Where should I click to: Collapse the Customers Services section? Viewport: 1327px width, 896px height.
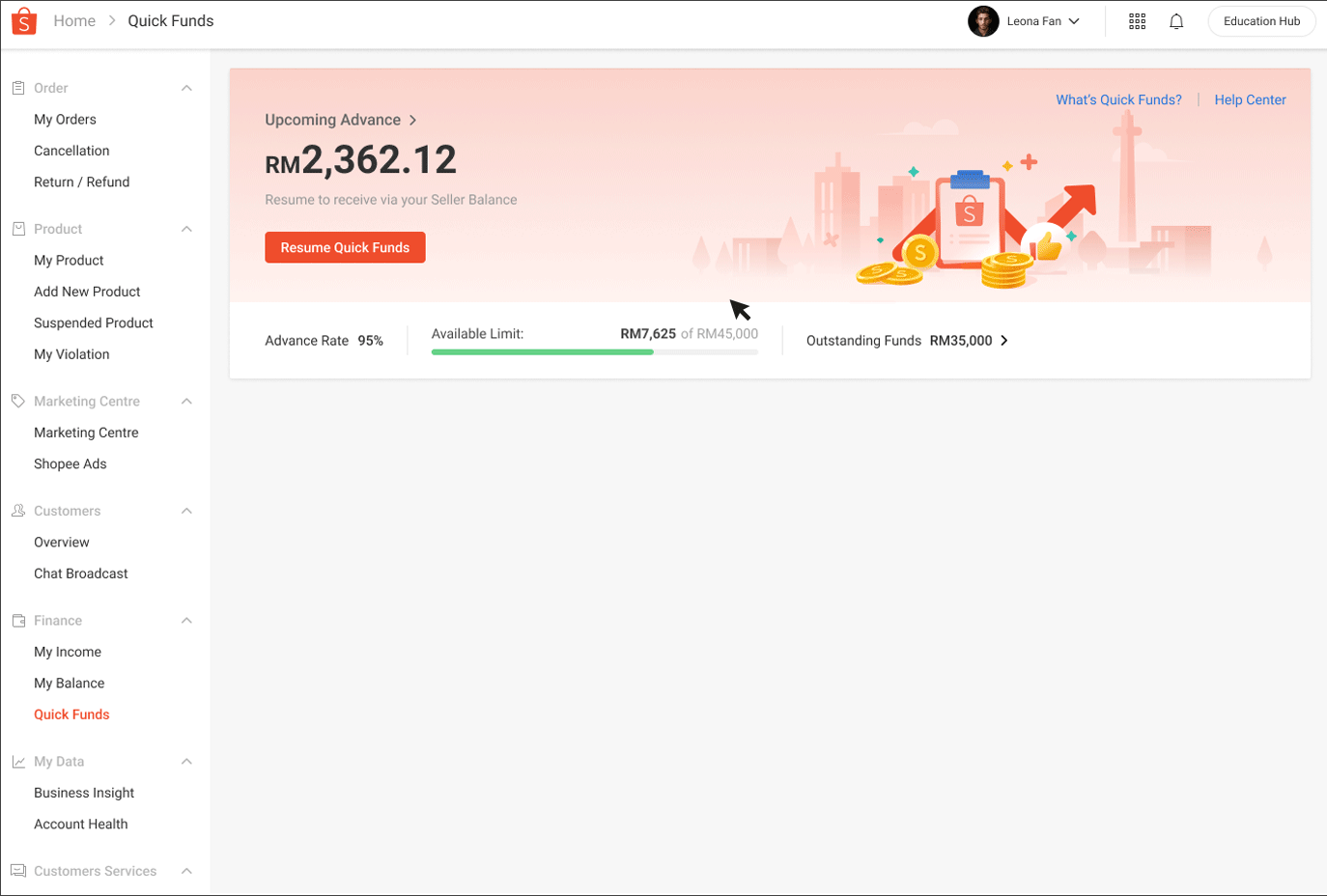tap(187, 871)
